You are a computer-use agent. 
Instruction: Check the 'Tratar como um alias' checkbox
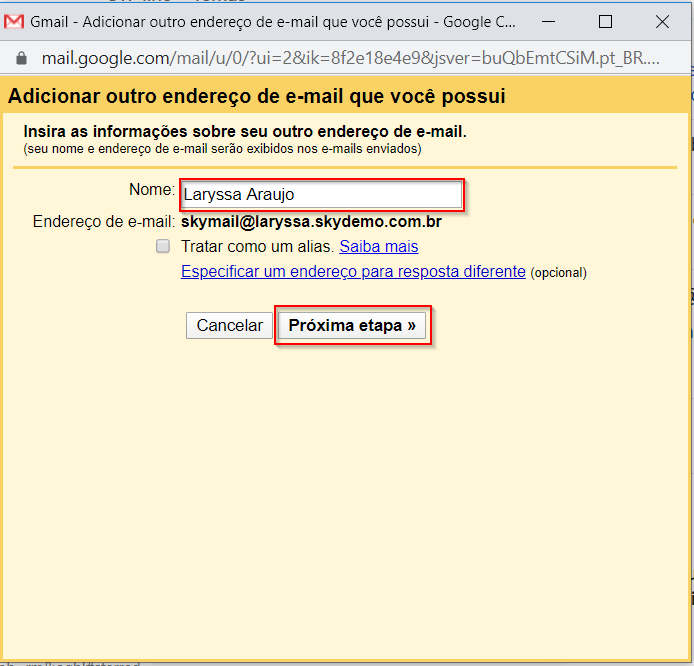[163, 246]
